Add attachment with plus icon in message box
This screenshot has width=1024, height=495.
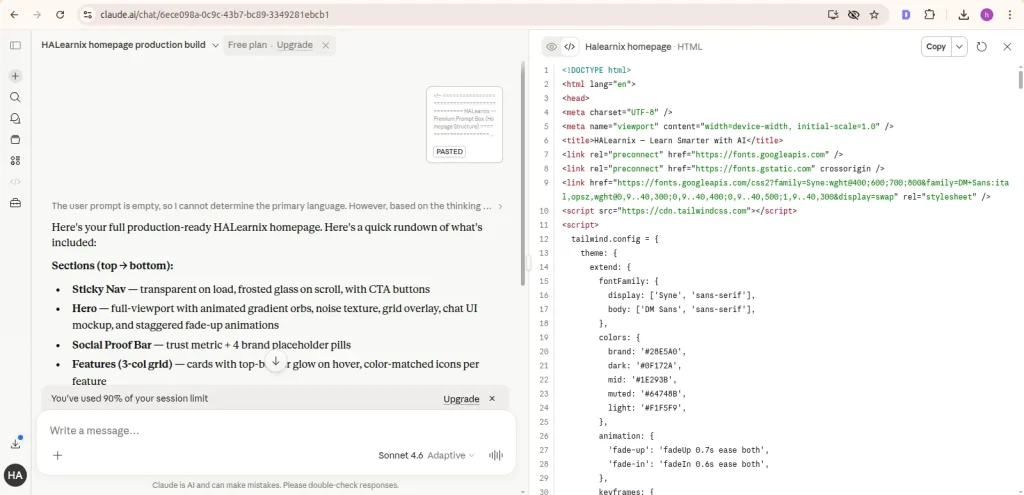57,455
